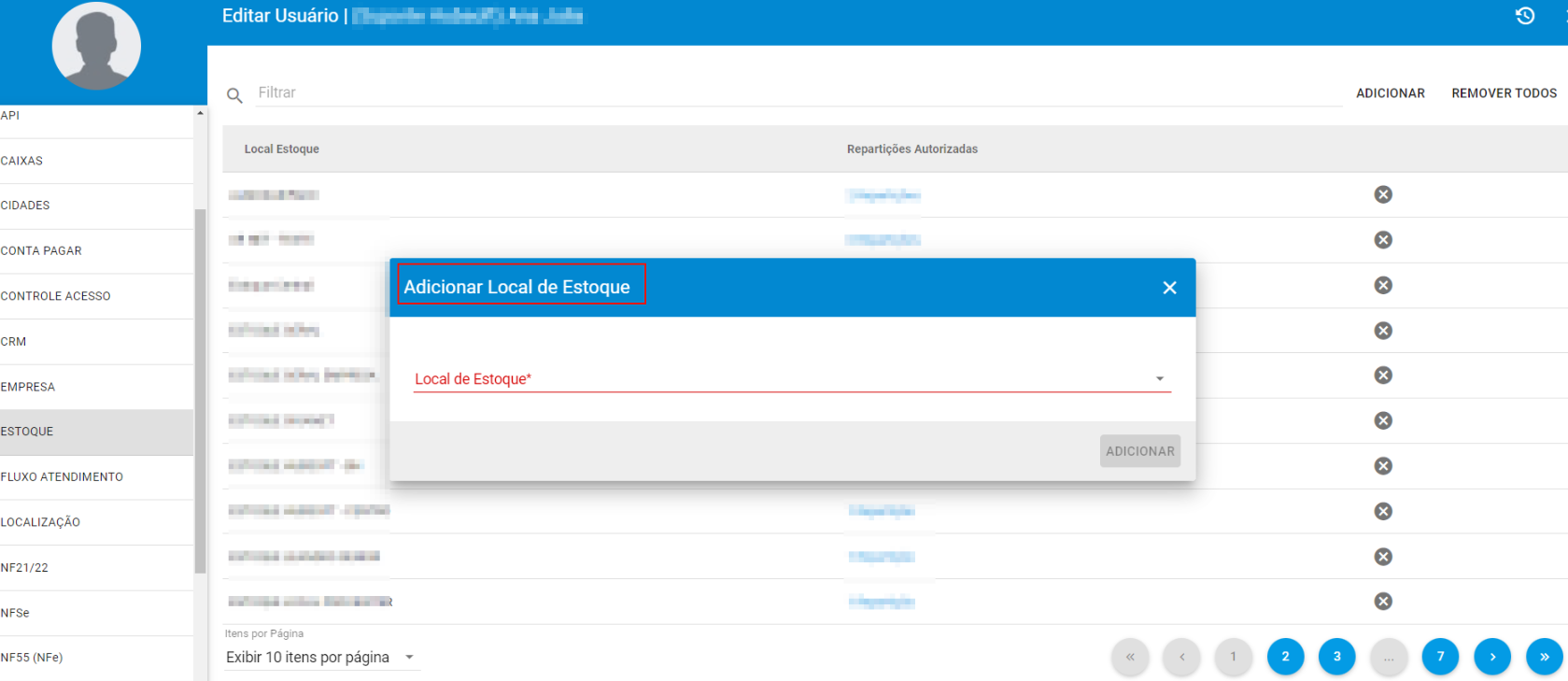Click the ellipsis pagination button
The height and width of the screenshot is (681, 1568).
point(1389,657)
